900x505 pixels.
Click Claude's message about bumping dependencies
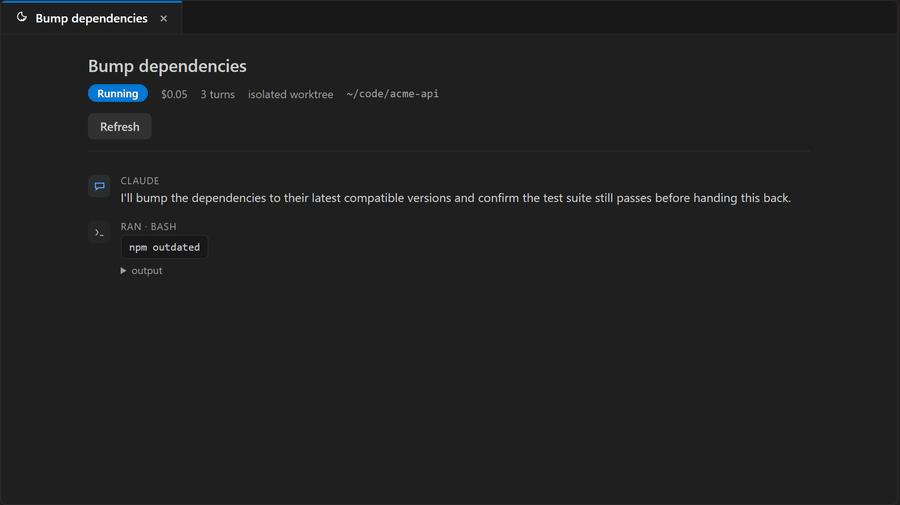pos(455,198)
